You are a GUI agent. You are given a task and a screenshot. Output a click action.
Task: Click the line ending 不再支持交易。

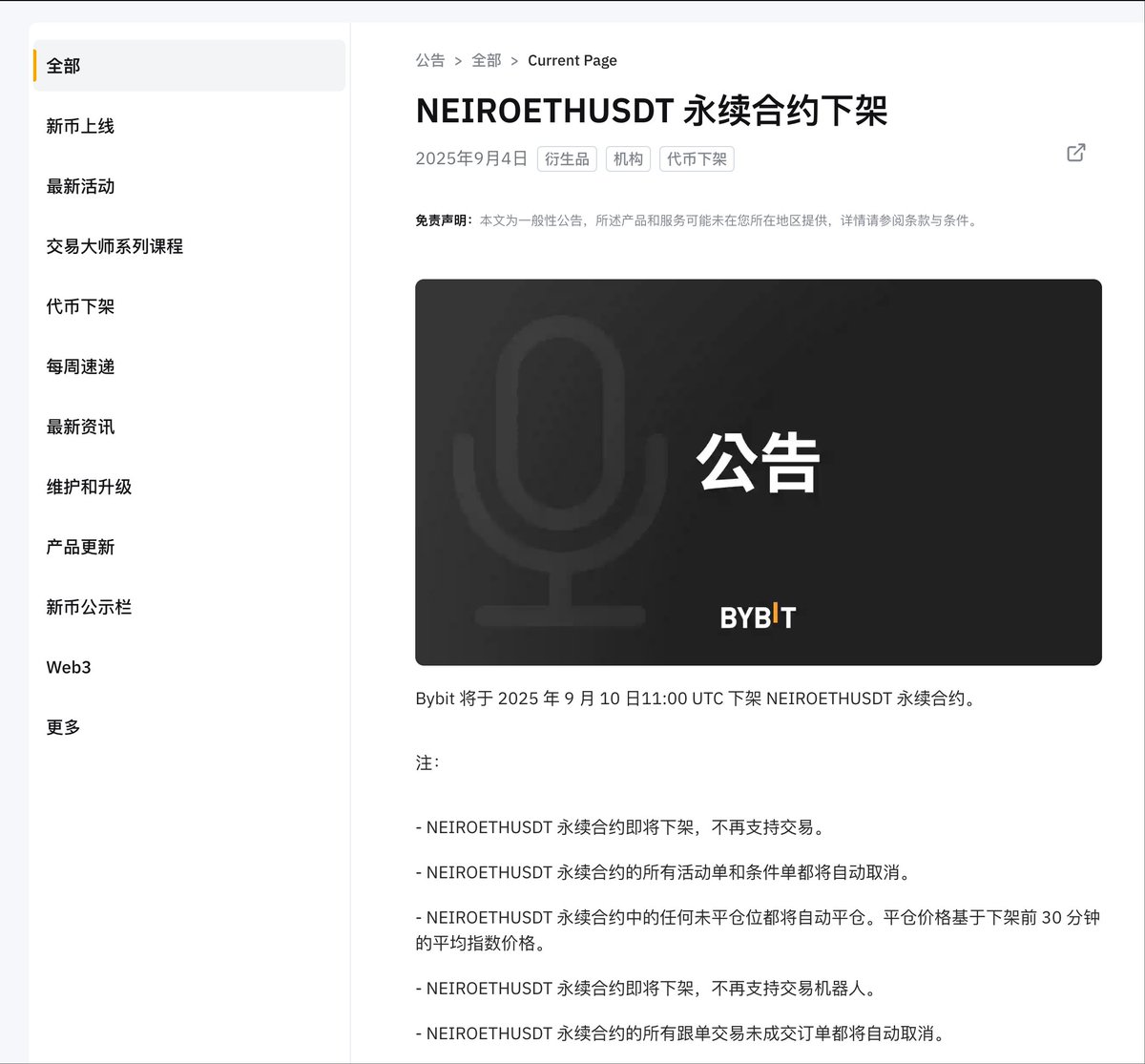point(620,827)
